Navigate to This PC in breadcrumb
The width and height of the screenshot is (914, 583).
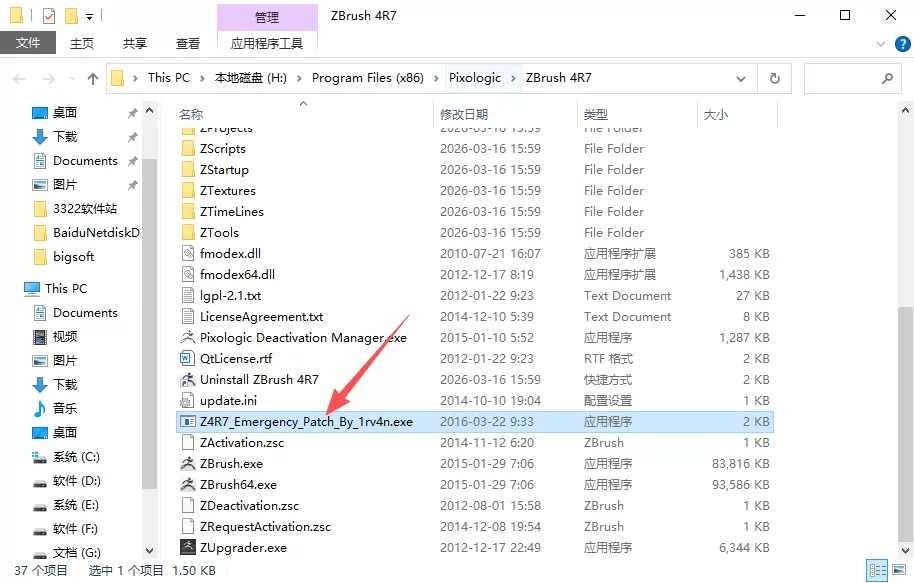[169, 78]
